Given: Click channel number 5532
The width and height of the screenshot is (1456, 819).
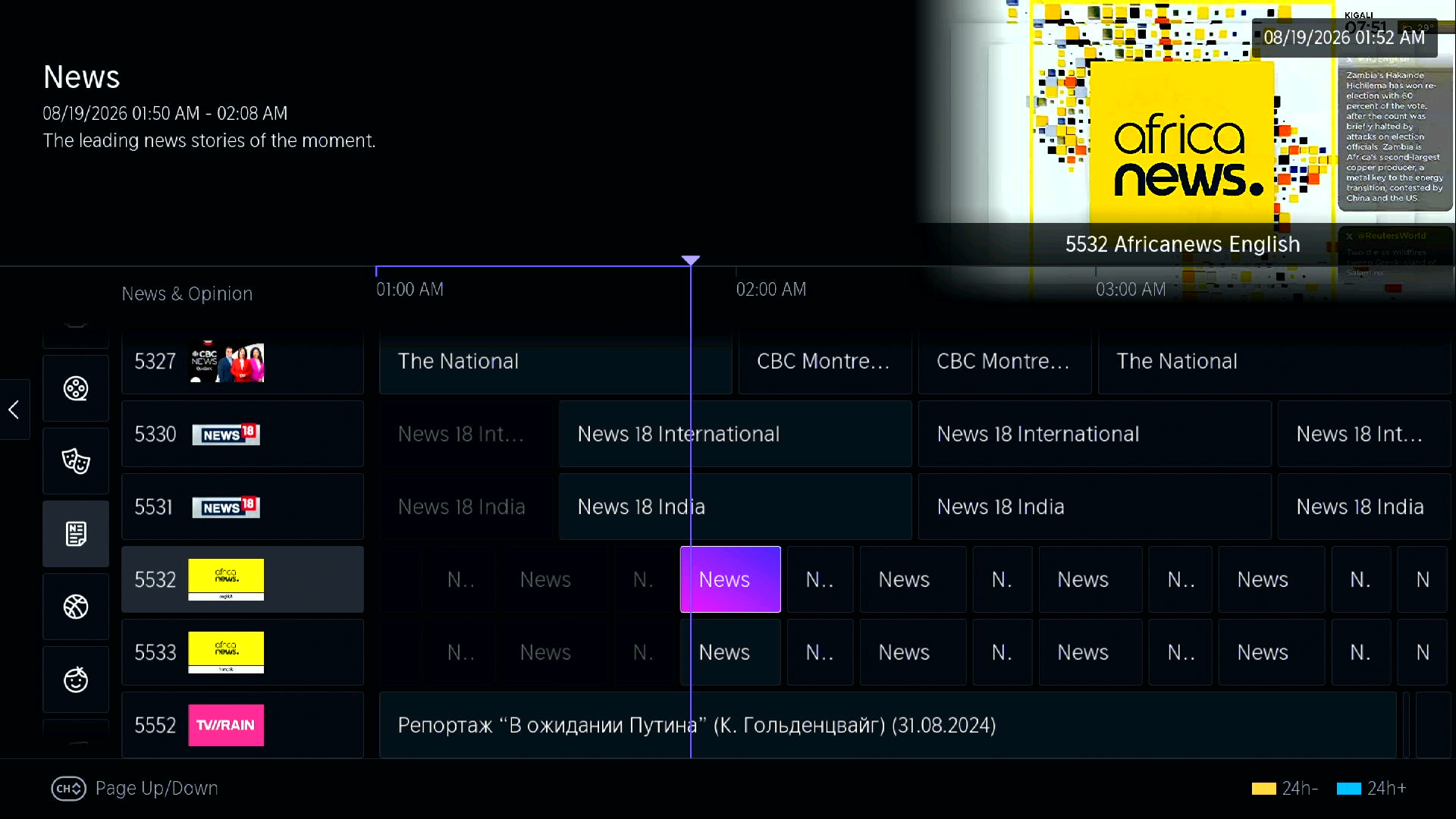Looking at the screenshot, I should [x=155, y=579].
